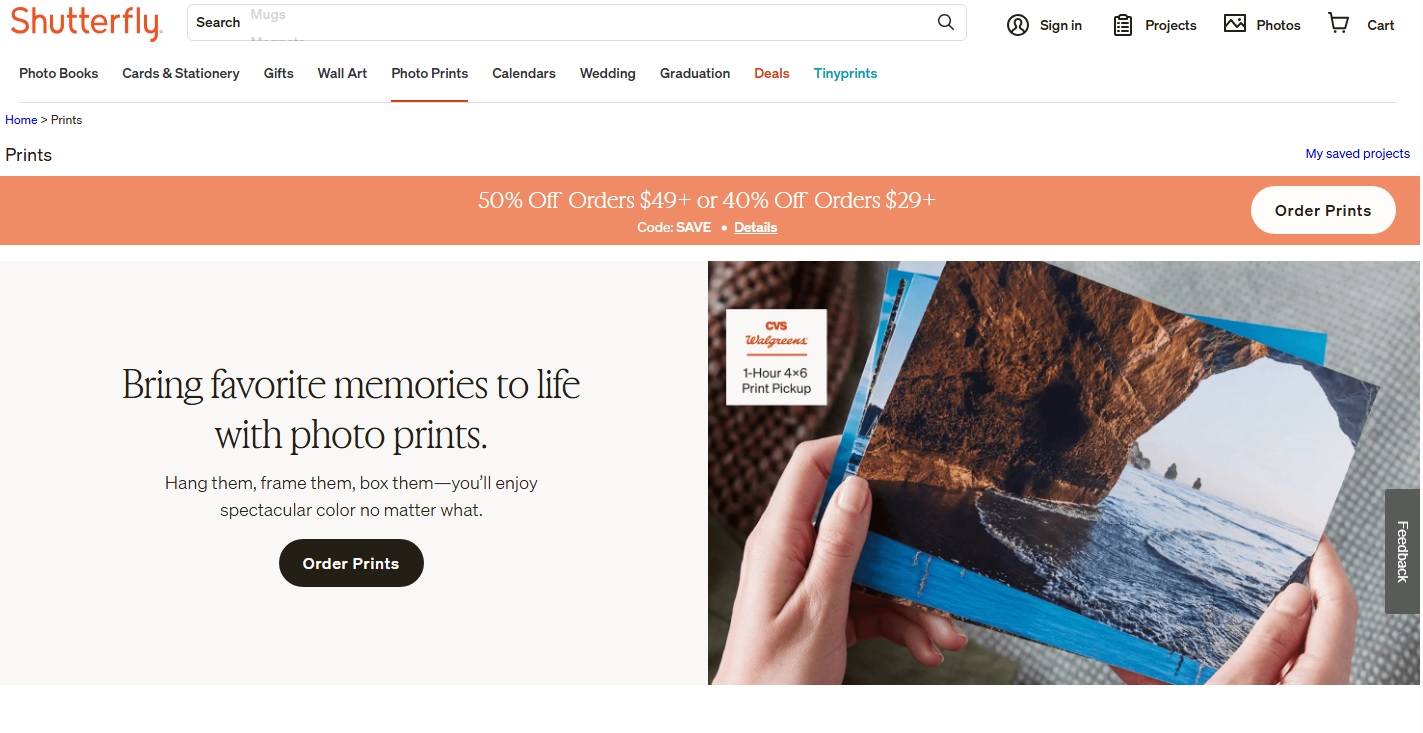Open the Projects clipboard icon
The height and width of the screenshot is (733, 1423).
click(1123, 25)
